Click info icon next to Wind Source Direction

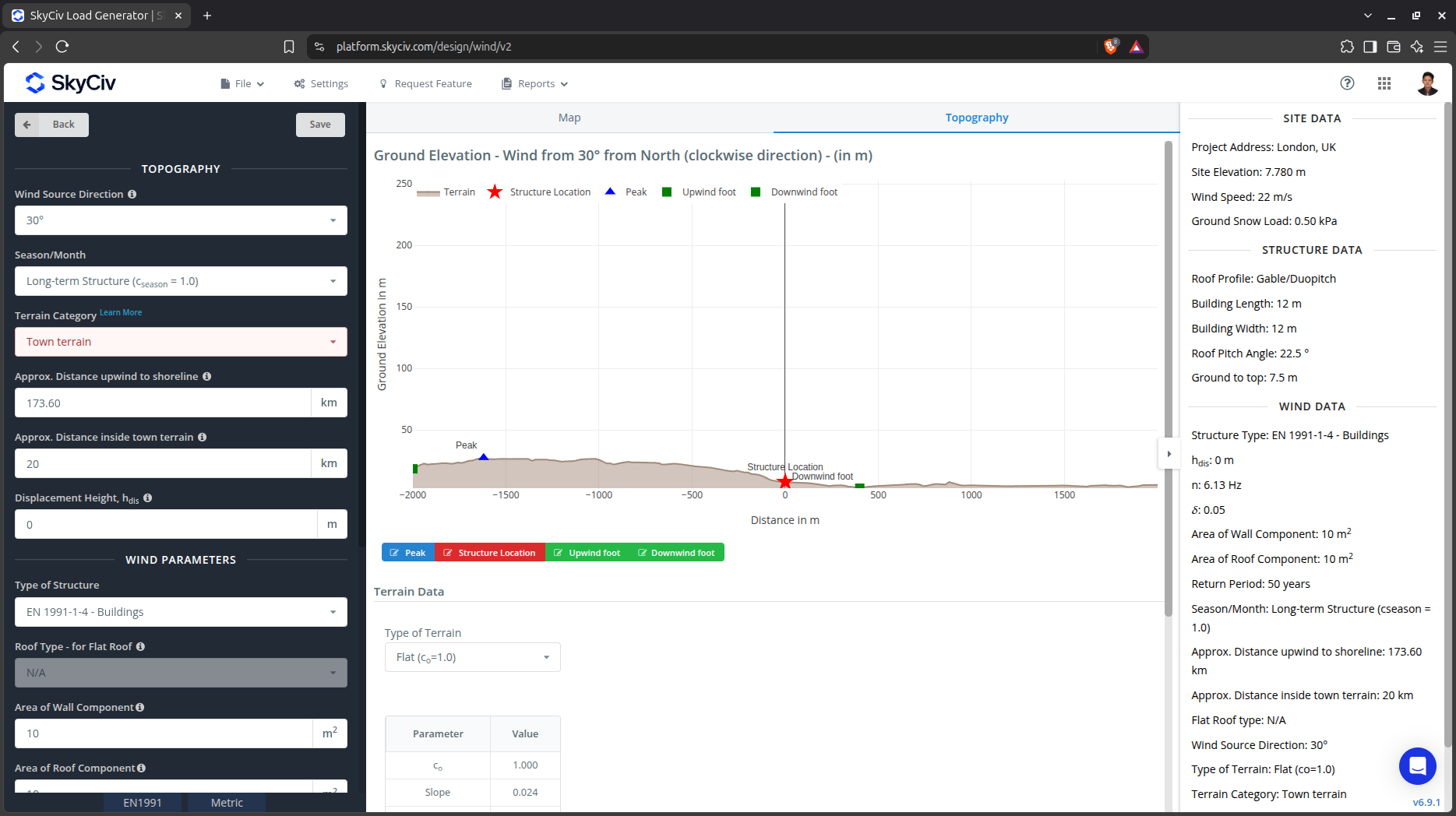132,194
